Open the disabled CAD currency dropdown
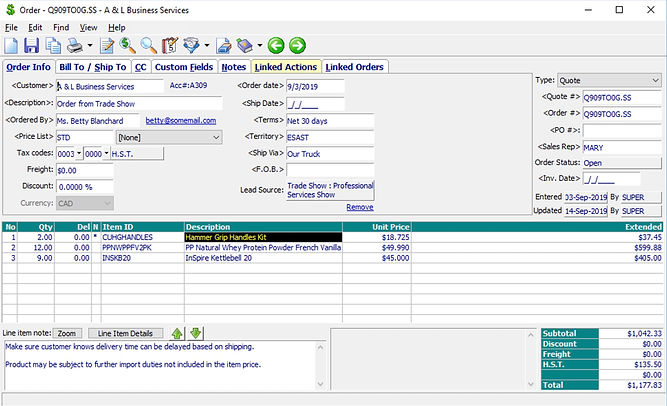The height and width of the screenshot is (406, 667). click(x=85, y=203)
